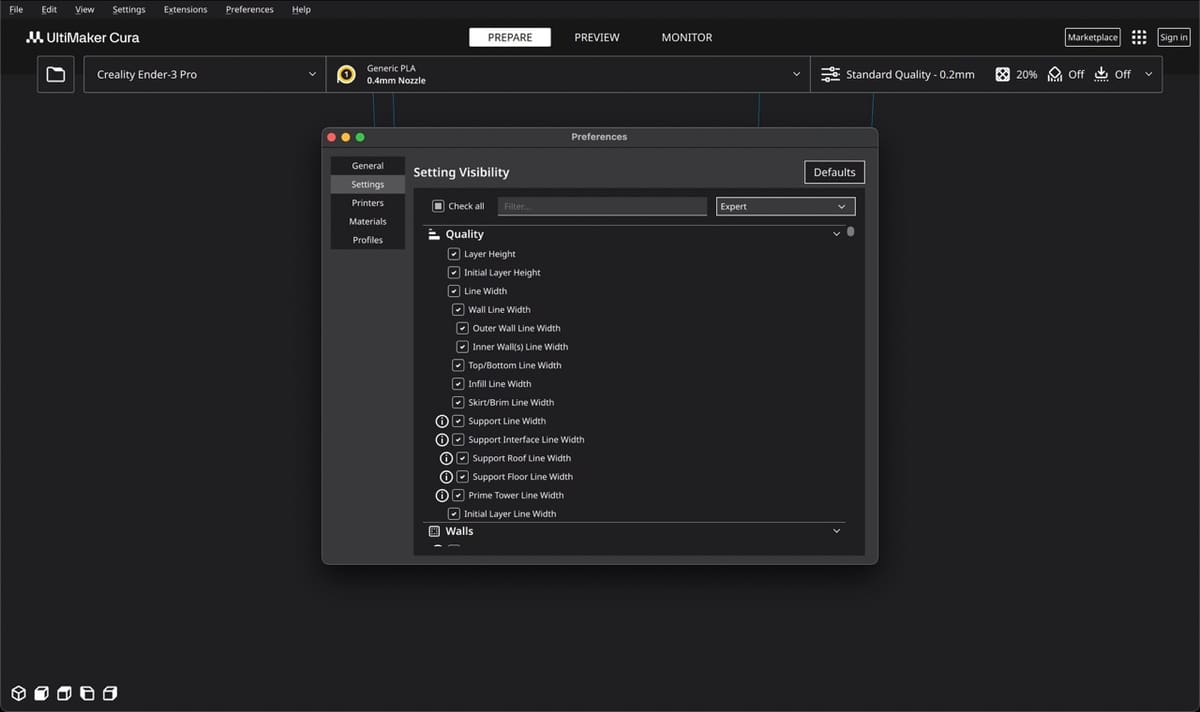Click the Open File folder icon

(x=56, y=75)
